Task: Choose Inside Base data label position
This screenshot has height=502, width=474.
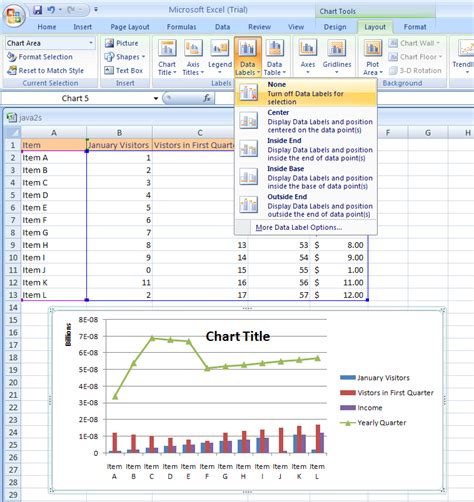Action: tap(306, 177)
